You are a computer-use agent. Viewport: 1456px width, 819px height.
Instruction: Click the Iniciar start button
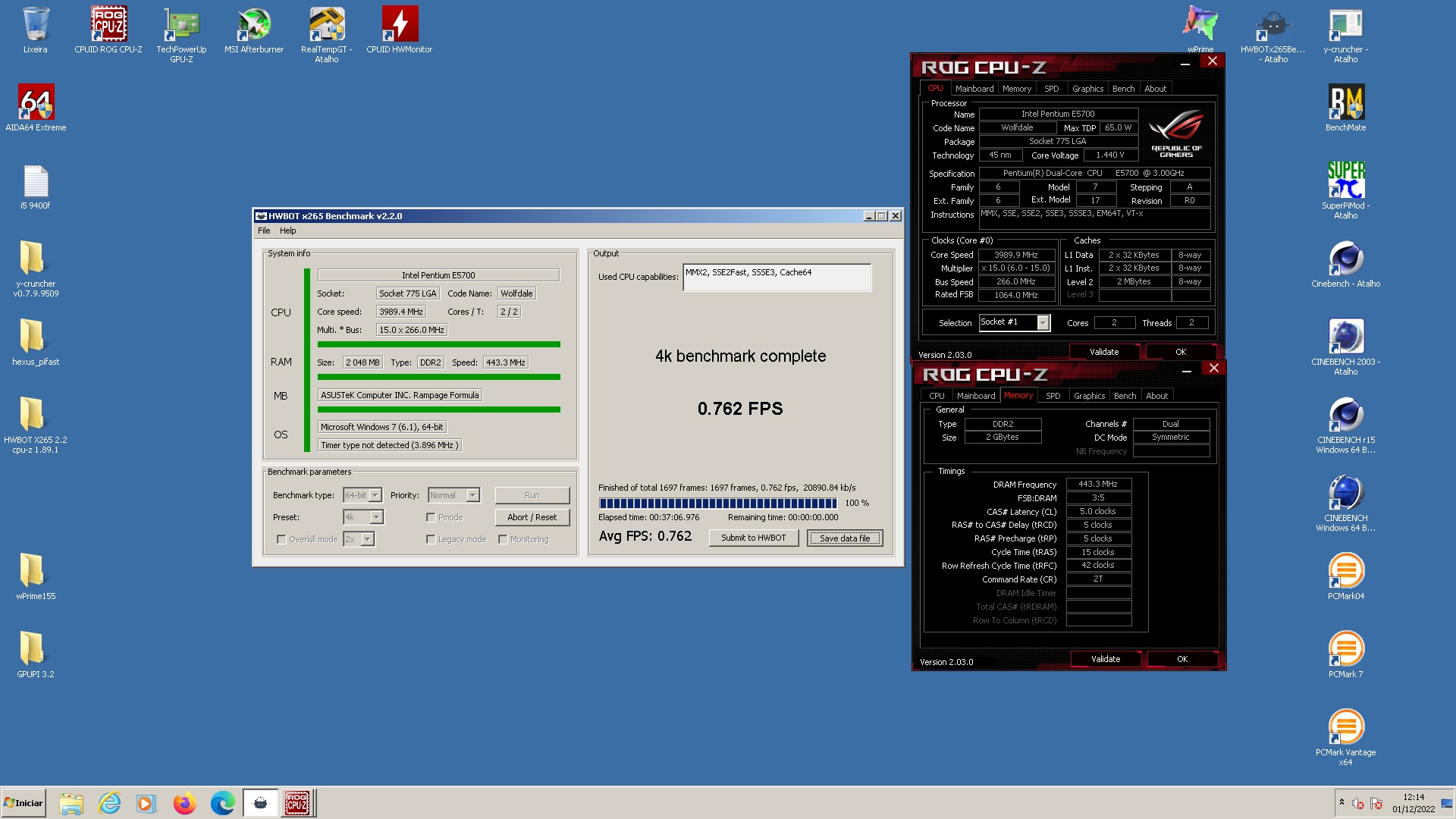point(24,803)
